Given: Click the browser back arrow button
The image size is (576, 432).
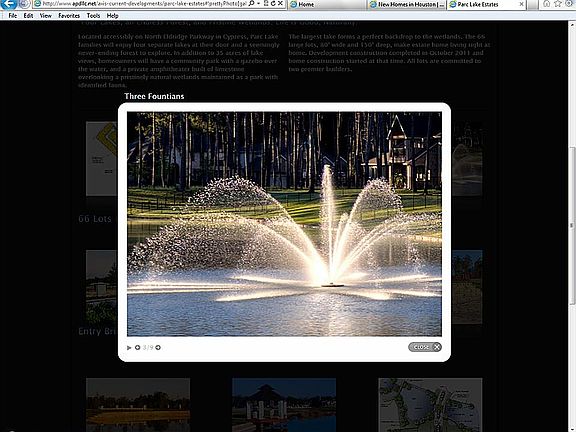Looking at the screenshot, I should point(9,4).
